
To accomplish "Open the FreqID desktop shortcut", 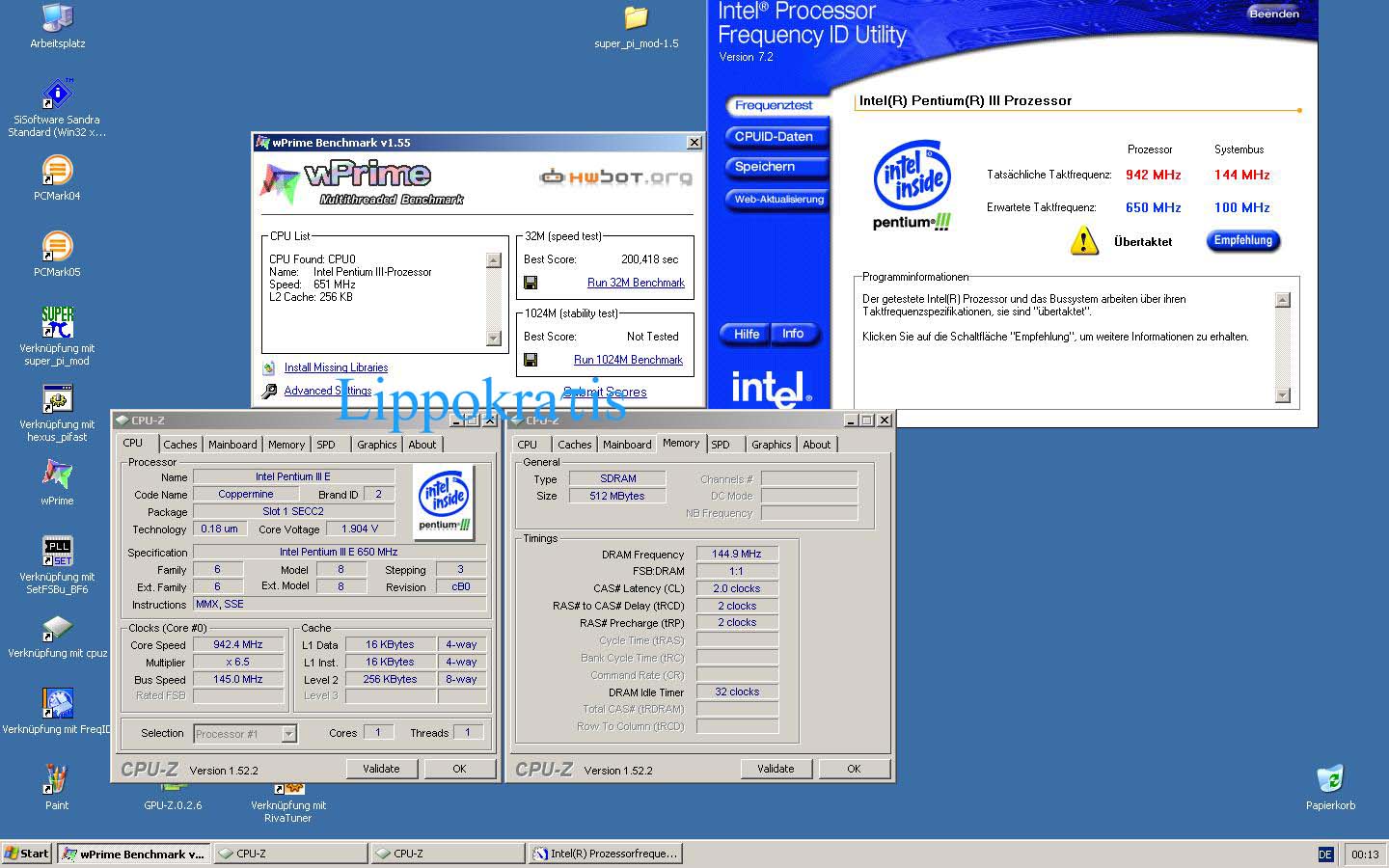I will pyautogui.click(x=57, y=703).
